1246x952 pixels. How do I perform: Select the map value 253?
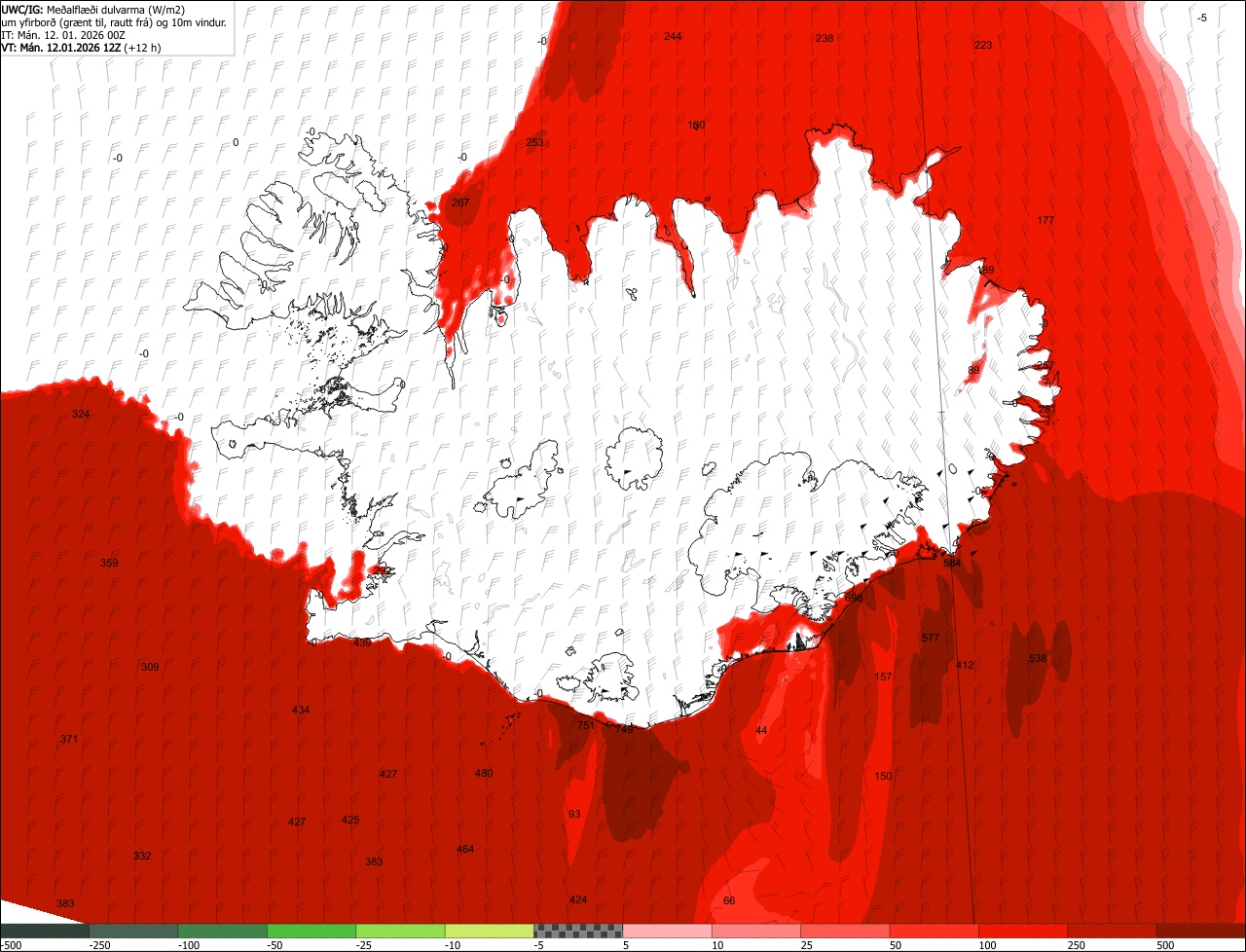534,142
